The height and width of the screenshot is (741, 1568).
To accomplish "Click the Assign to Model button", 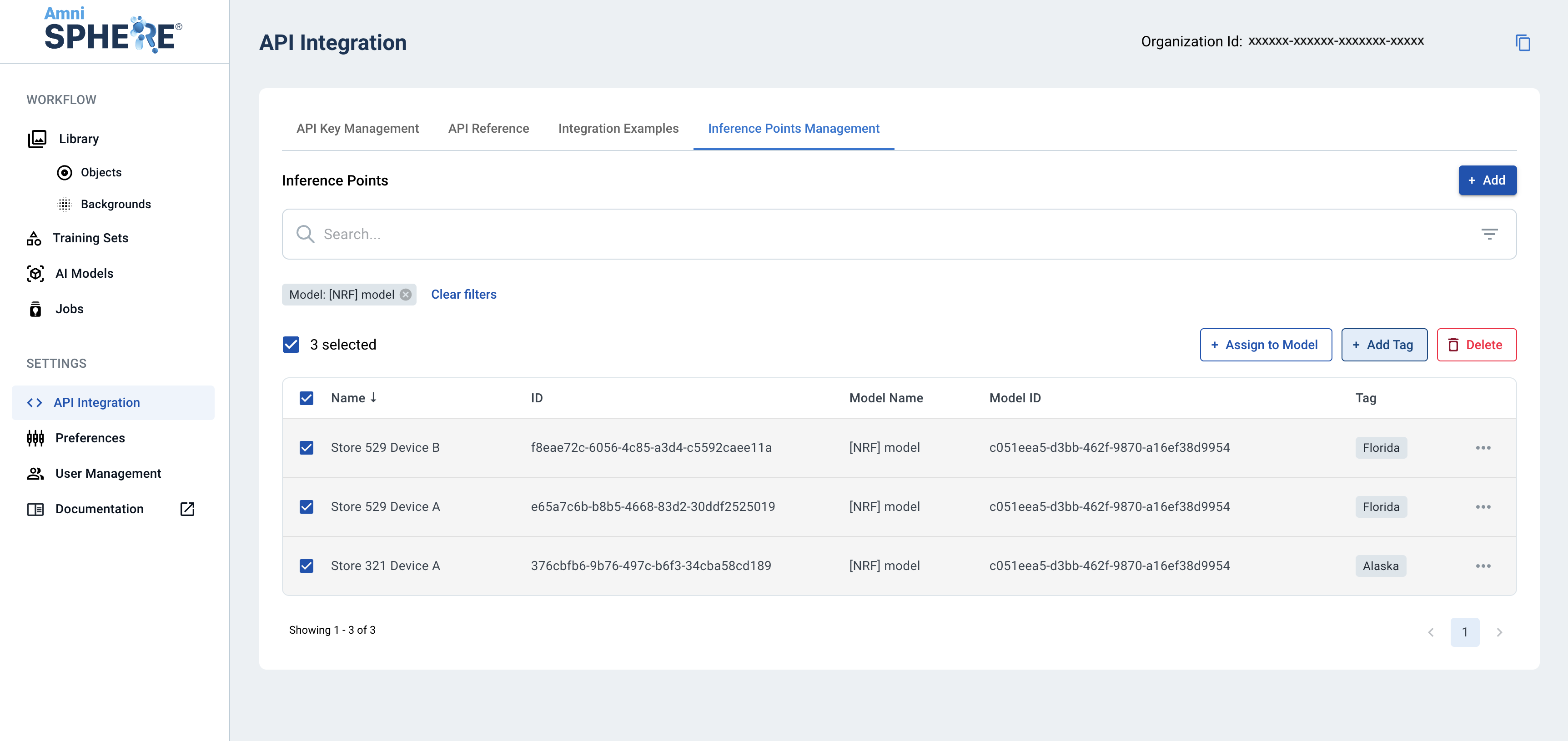I will click(x=1265, y=345).
